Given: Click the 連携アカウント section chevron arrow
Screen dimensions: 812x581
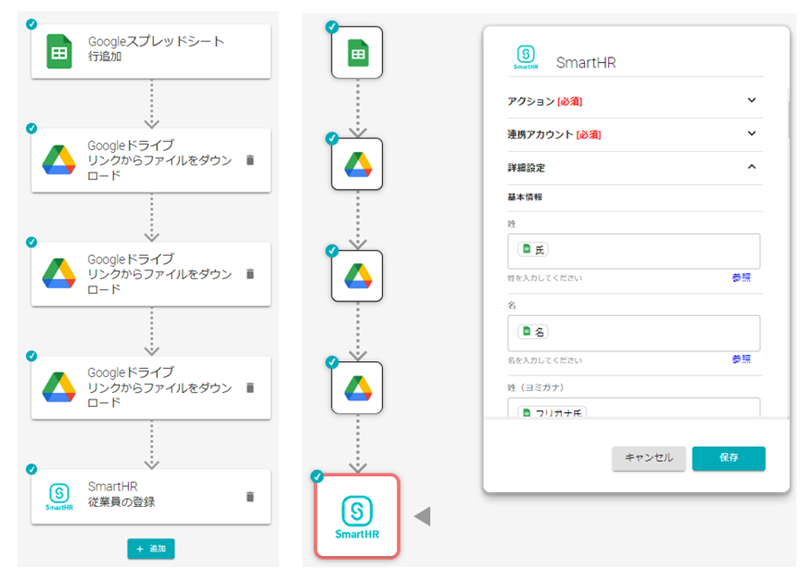Looking at the screenshot, I should [752, 133].
